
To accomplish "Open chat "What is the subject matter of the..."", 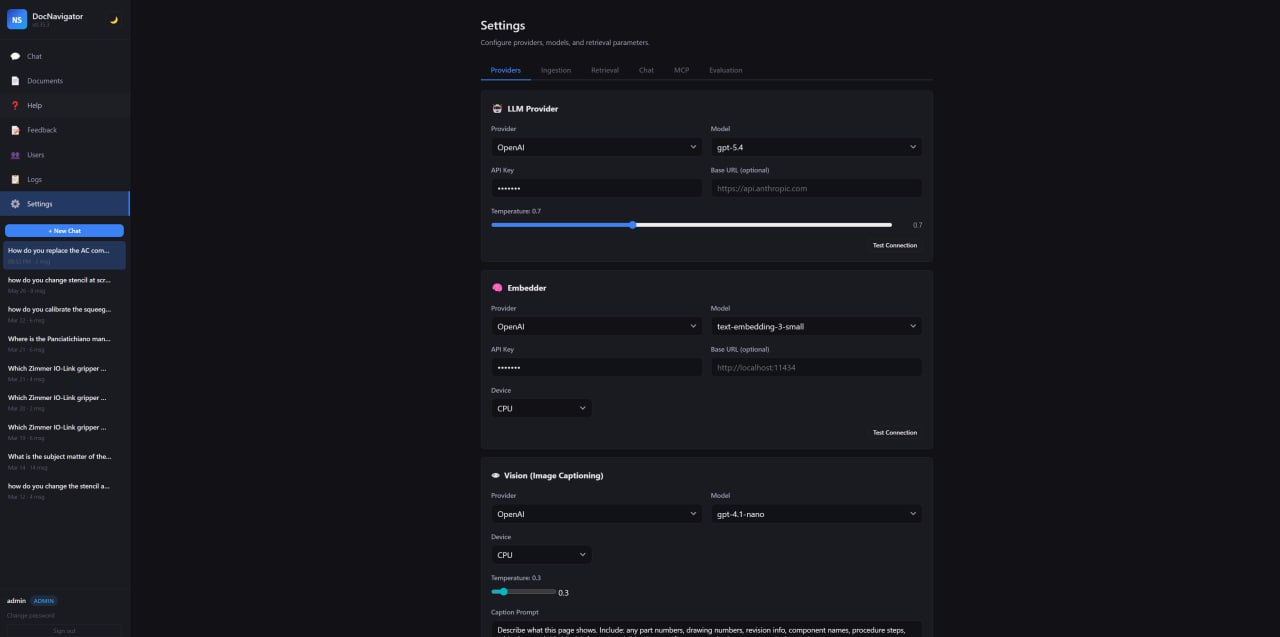I will click(64, 461).
